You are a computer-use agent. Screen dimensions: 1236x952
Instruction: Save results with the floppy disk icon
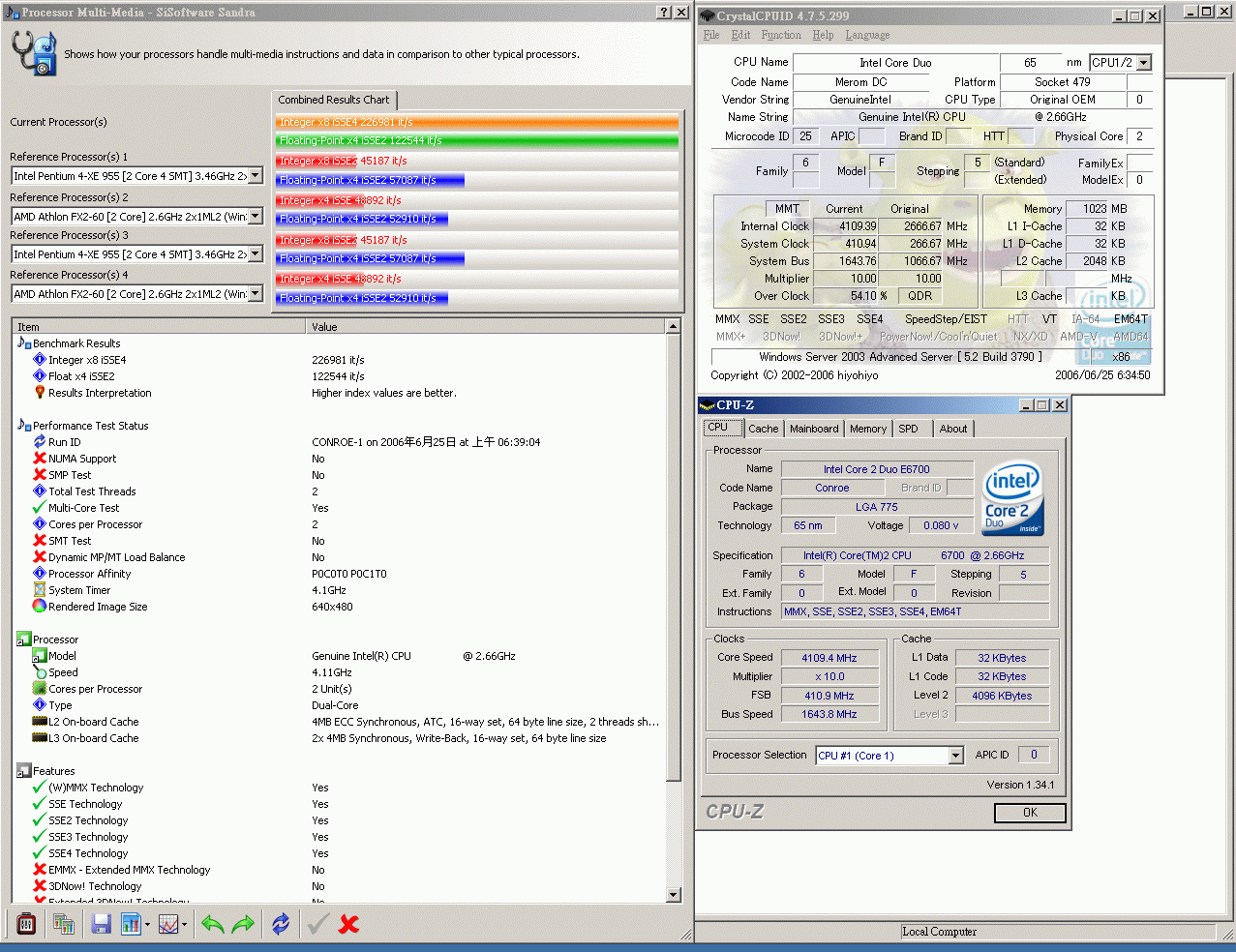pyautogui.click(x=101, y=924)
